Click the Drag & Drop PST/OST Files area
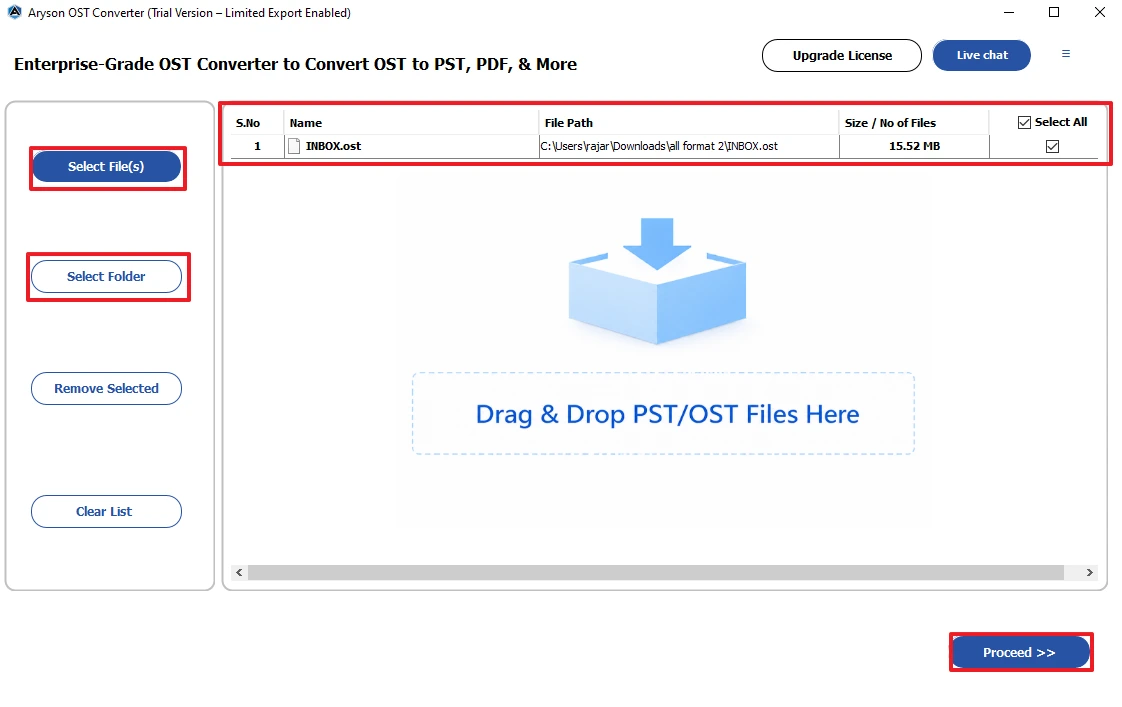This screenshot has height=707, width=1122. 663,414
